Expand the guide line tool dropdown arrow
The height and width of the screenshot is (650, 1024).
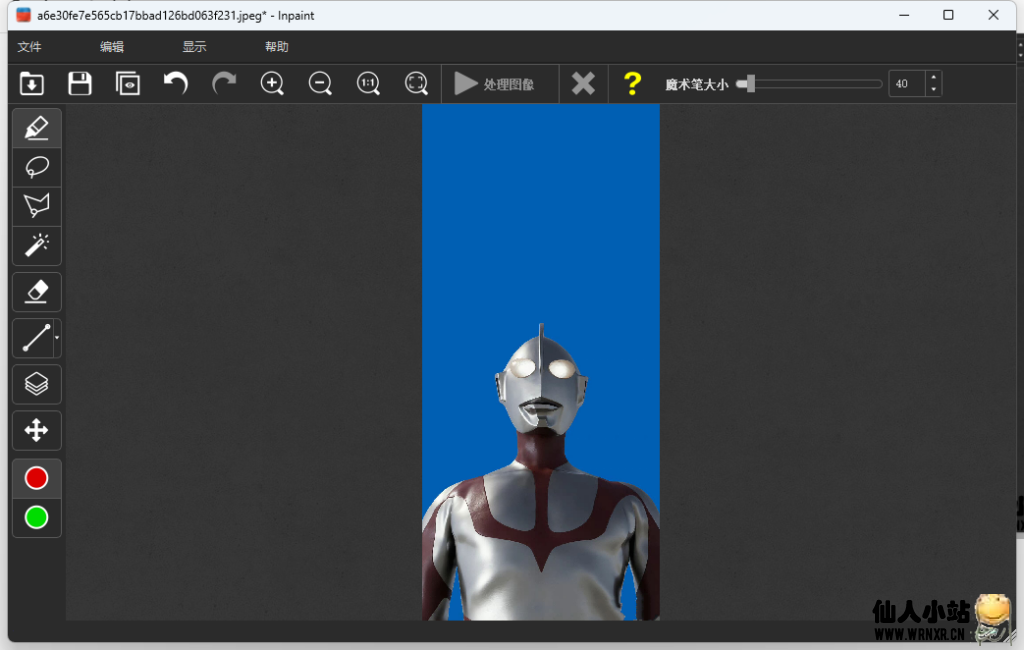point(57,338)
